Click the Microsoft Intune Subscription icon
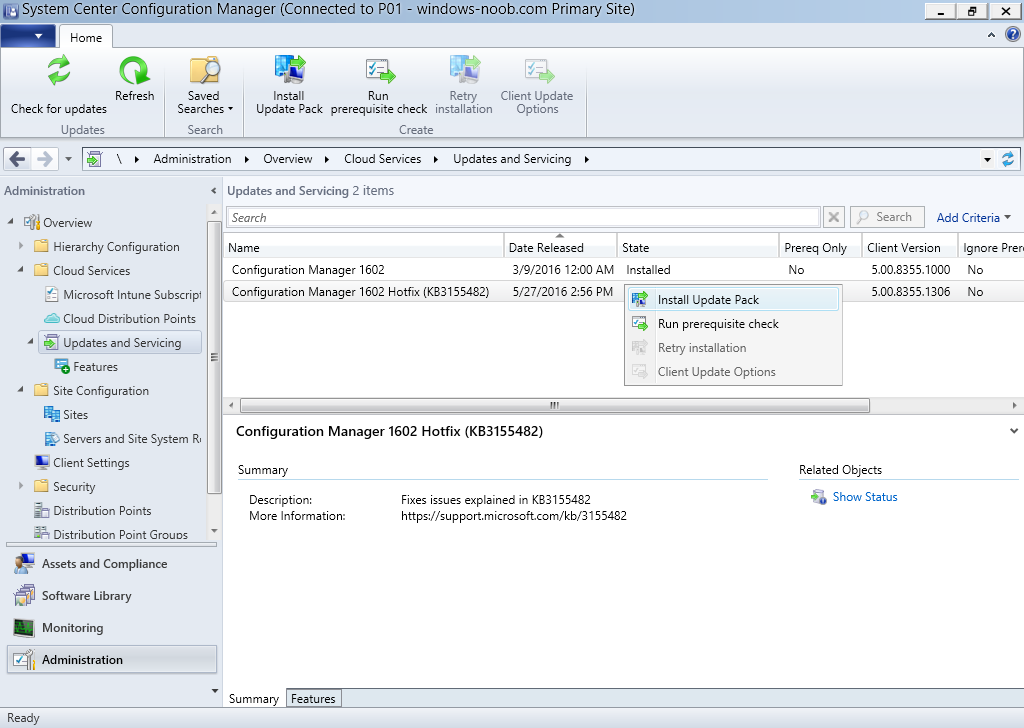This screenshot has height=728, width=1024. point(52,294)
